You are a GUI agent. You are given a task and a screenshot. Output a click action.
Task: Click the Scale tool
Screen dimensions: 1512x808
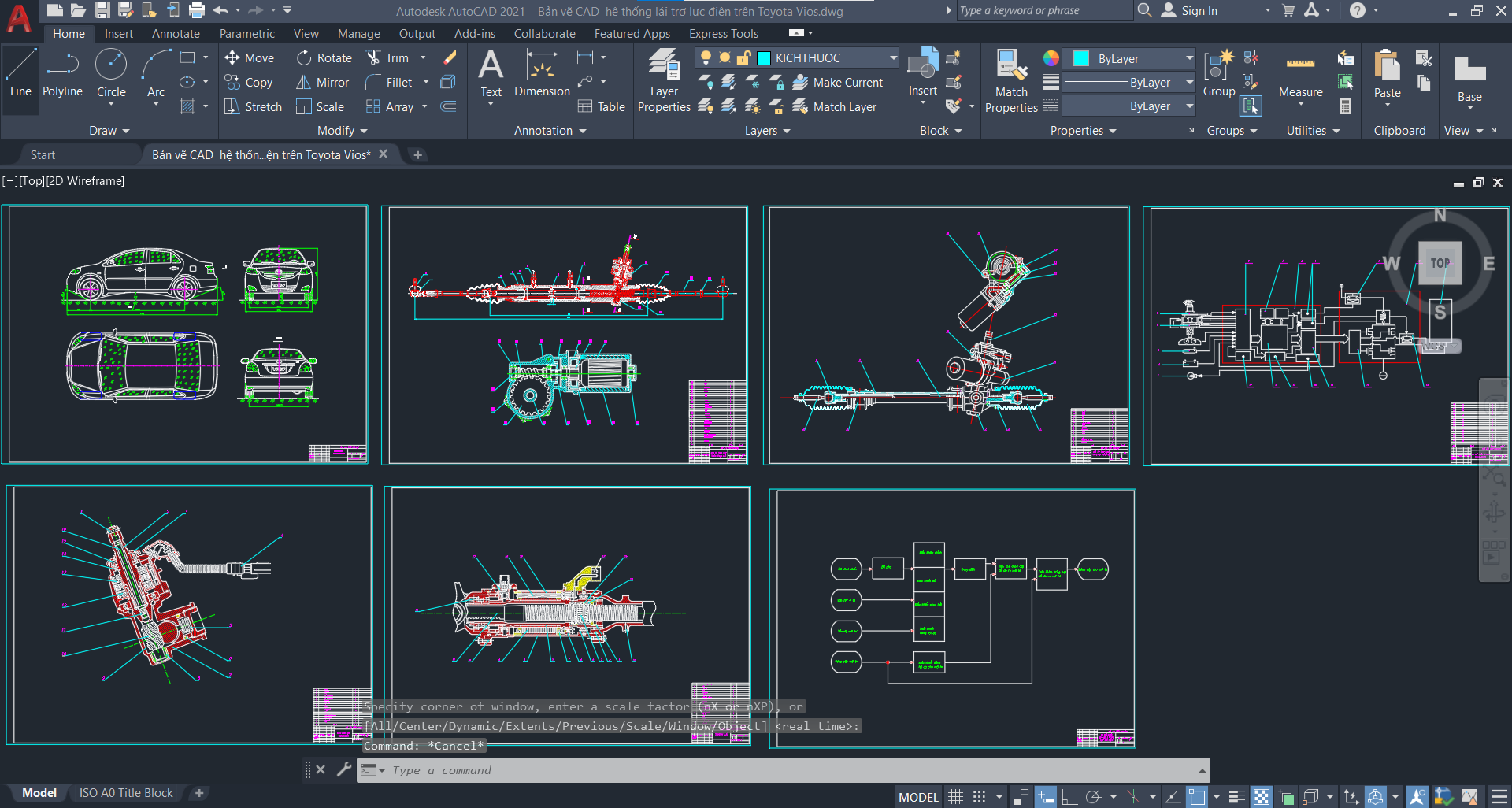pos(320,106)
